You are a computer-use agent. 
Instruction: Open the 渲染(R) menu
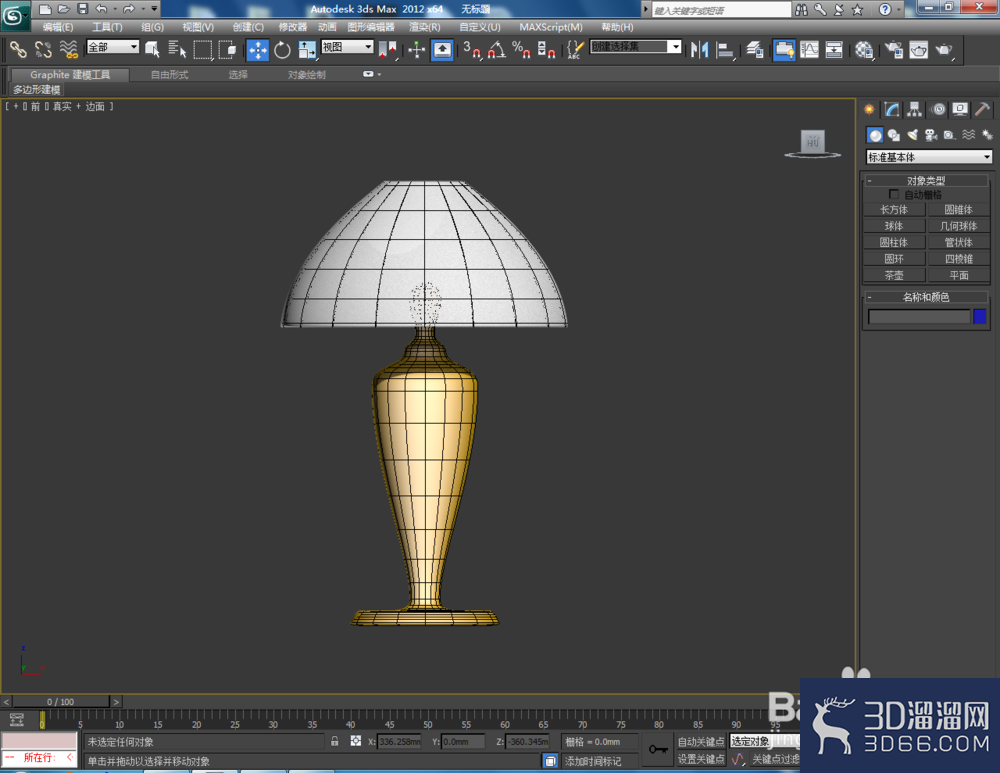pos(425,27)
